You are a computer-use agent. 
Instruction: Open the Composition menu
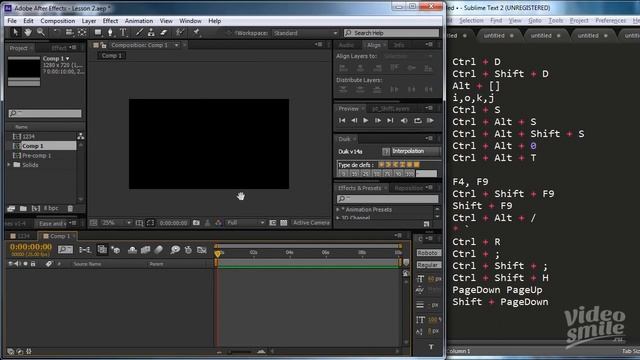click(x=58, y=21)
